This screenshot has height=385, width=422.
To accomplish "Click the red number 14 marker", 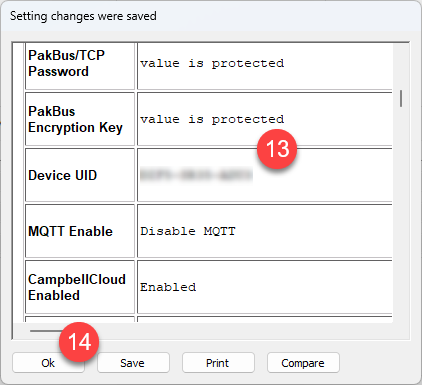I will pyautogui.click(x=79, y=342).
